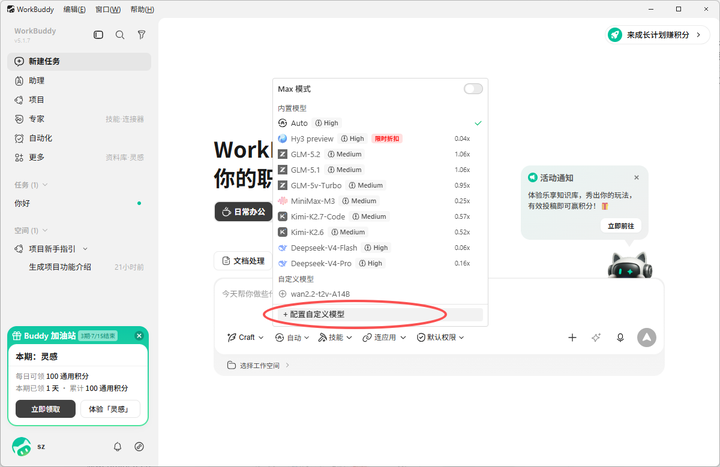The height and width of the screenshot is (467, 720).
Task: Click the 限时折扣 tag on Hy3 preview
Action: coord(387,139)
